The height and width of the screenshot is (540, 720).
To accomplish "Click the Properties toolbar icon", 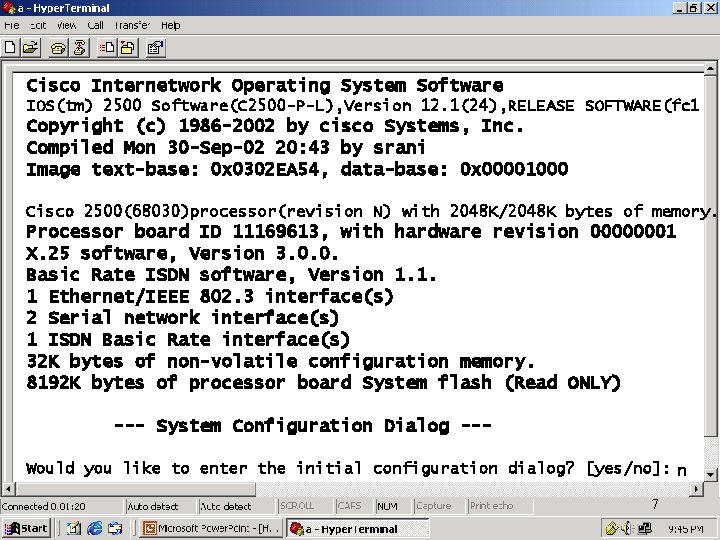I will 156,48.
